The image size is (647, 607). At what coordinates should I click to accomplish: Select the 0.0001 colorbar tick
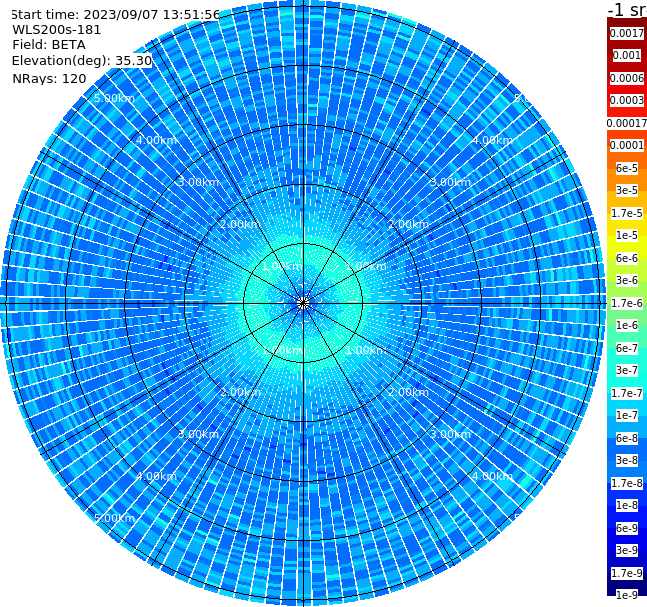coord(627,145)
